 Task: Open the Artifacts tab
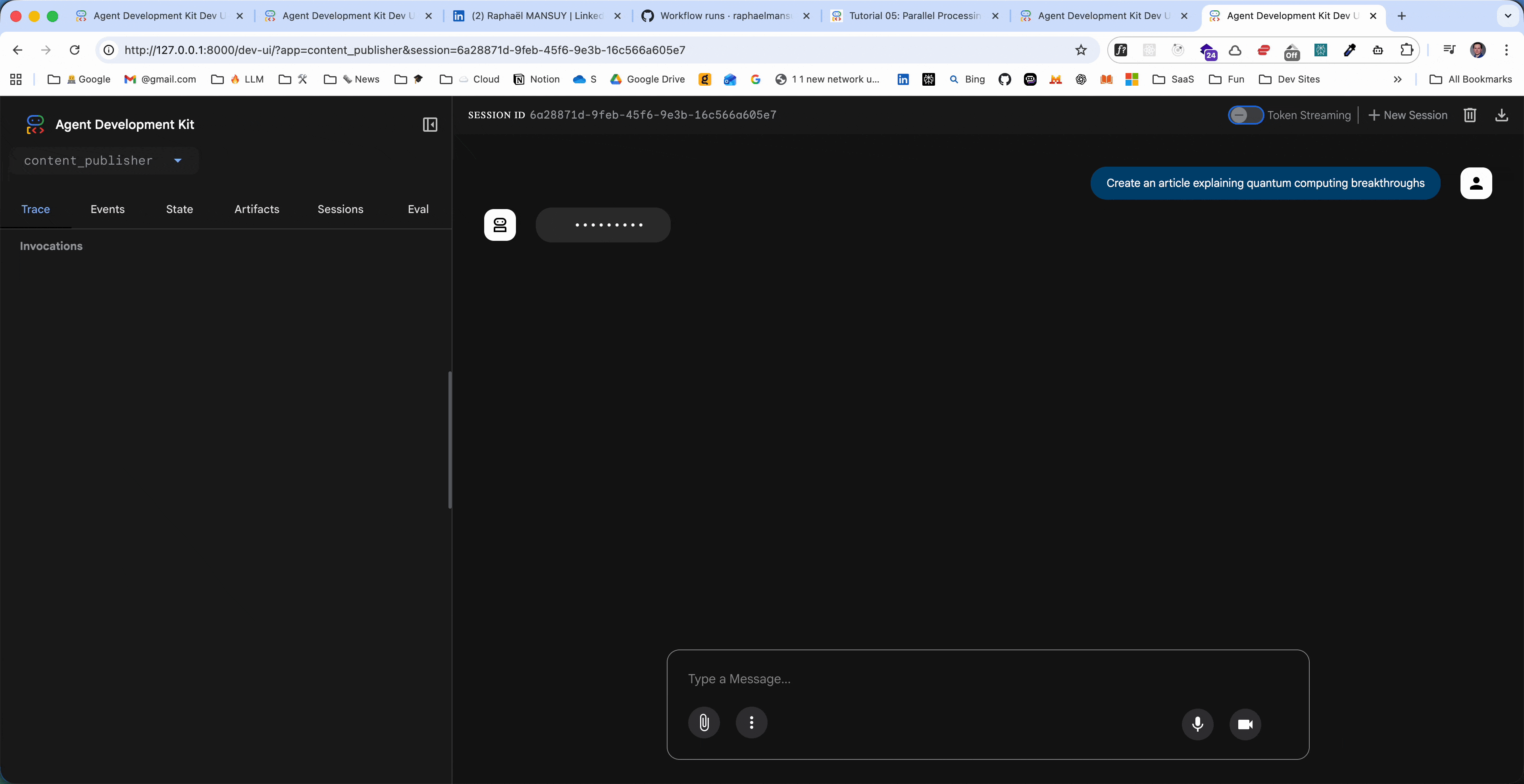pyautogui.click(x=257, y=209)
